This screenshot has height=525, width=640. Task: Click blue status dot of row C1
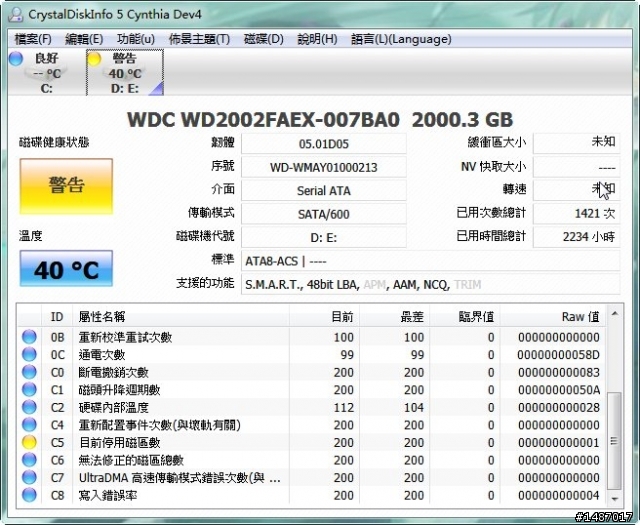(x=29, y=390)
